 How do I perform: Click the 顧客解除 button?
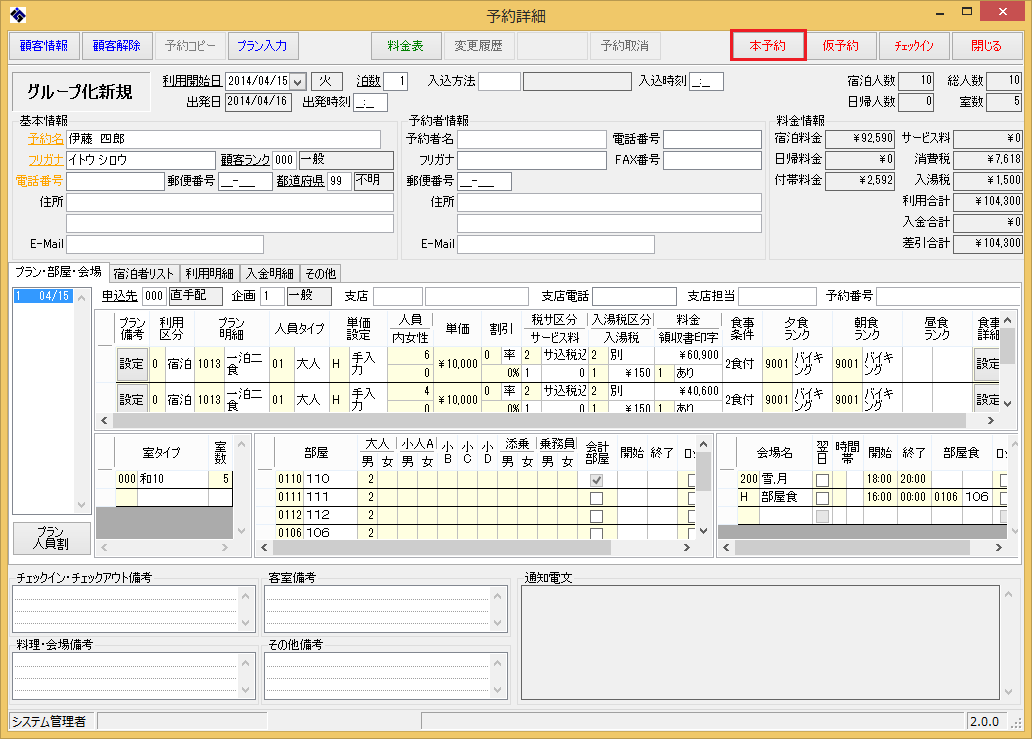[x=116, y=45]
